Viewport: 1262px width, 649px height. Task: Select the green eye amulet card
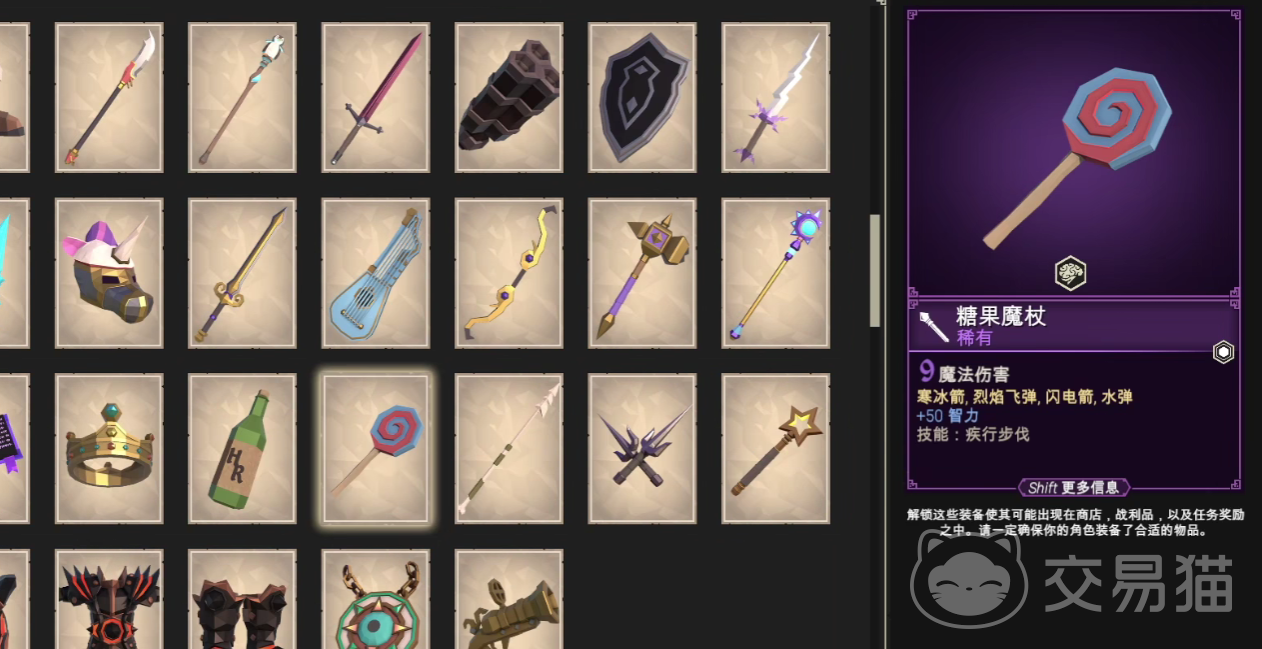tap(375, 599)
